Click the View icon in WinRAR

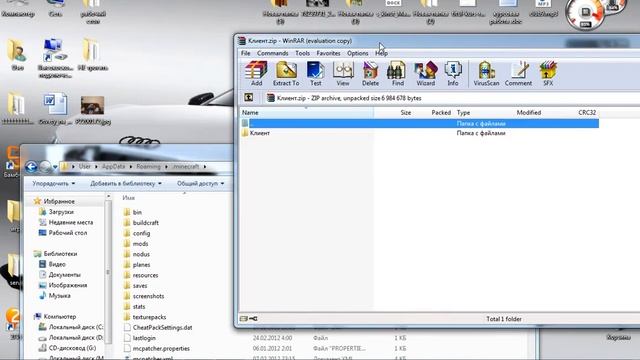tap(343, 73)
